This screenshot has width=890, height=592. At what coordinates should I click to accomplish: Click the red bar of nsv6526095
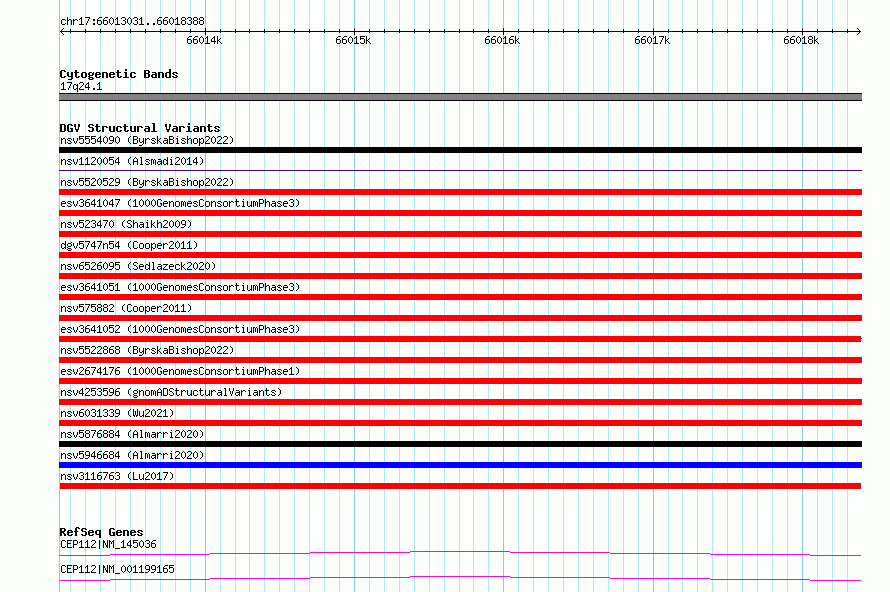(460, 276)
